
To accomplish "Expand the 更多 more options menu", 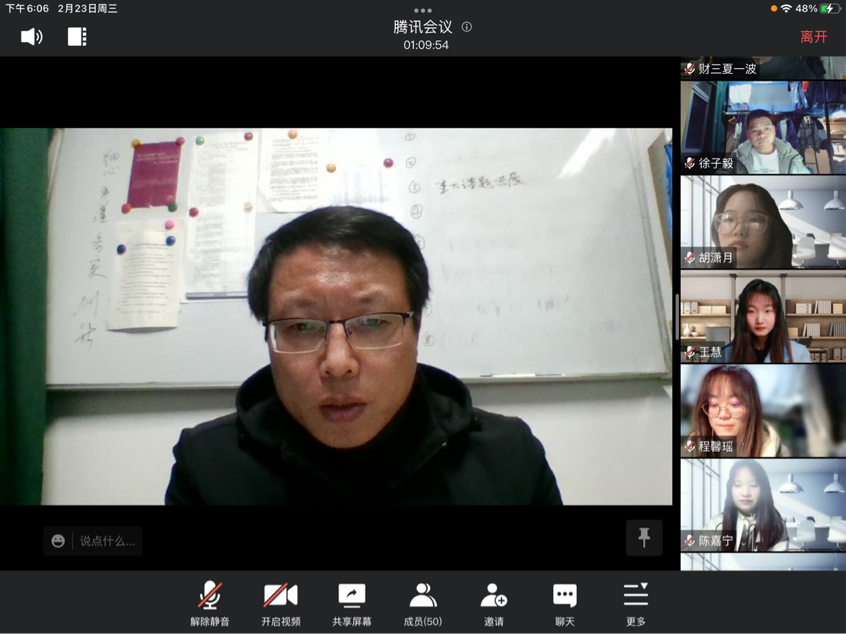I will 636,604.
